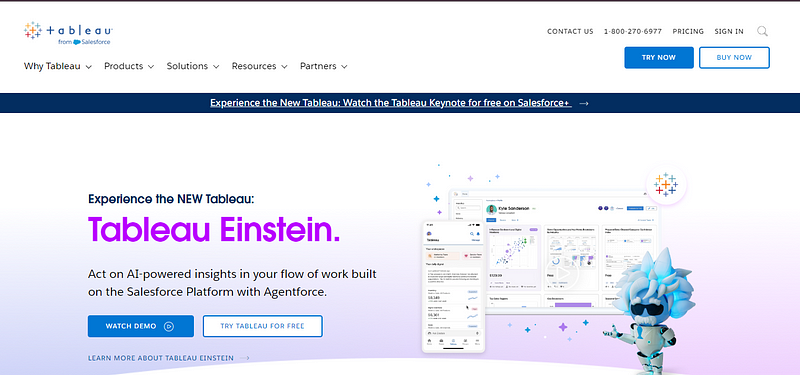This screenshot has height=375, width=800.
Task: Click the mobile app screenshot thumbnail
Action: point(453,287)
